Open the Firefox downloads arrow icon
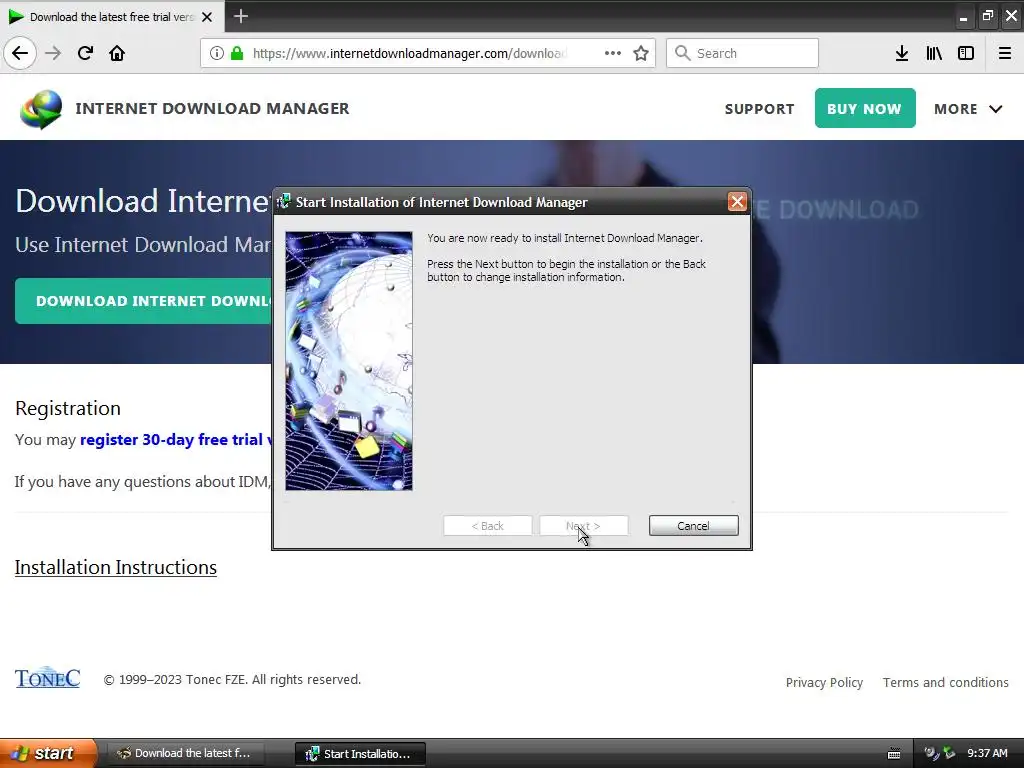Viewport: 1024px width, 768px height. pyautogui.click(x=902, y=53)
